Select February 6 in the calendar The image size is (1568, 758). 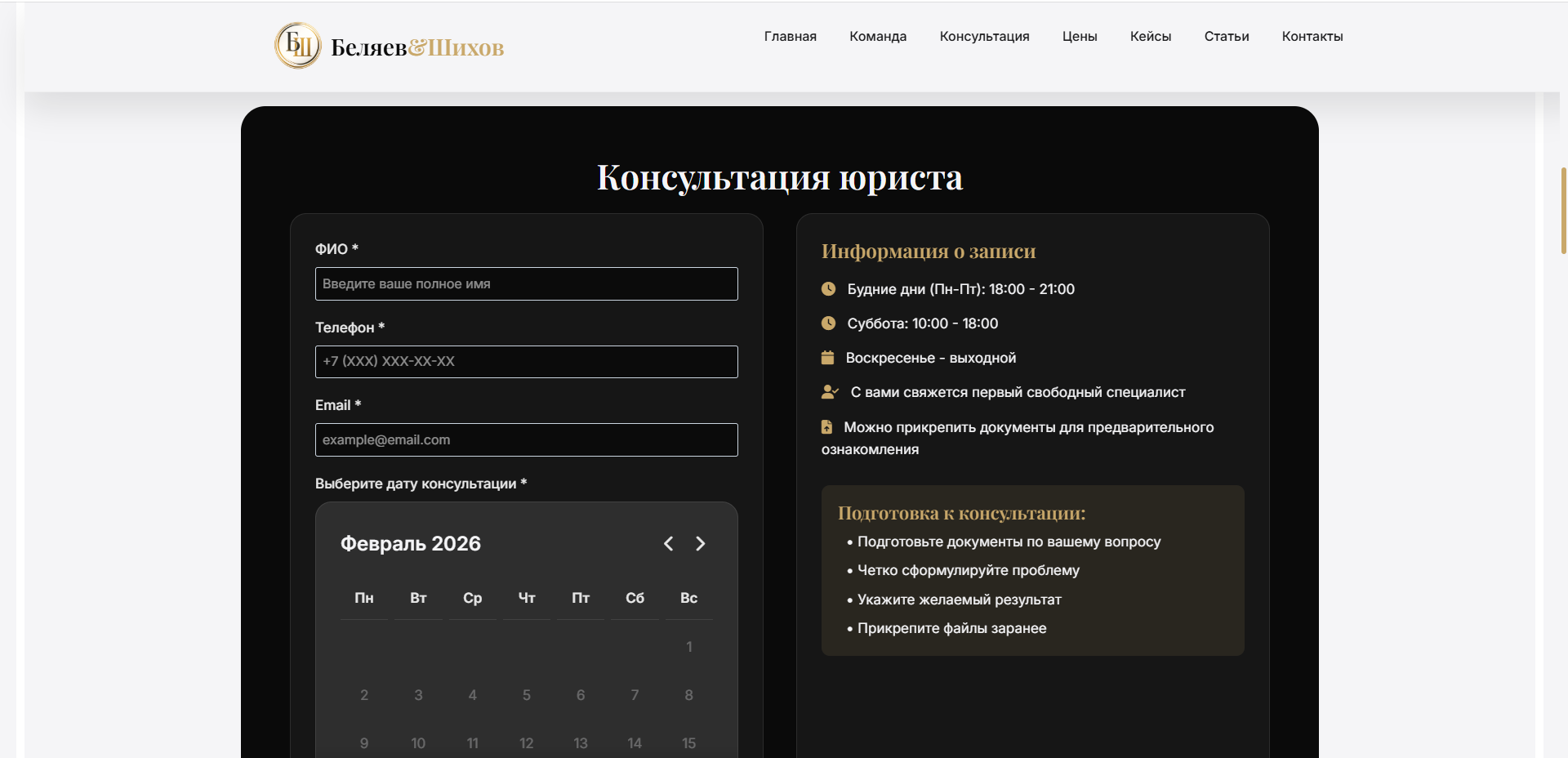tap(581, 695)
